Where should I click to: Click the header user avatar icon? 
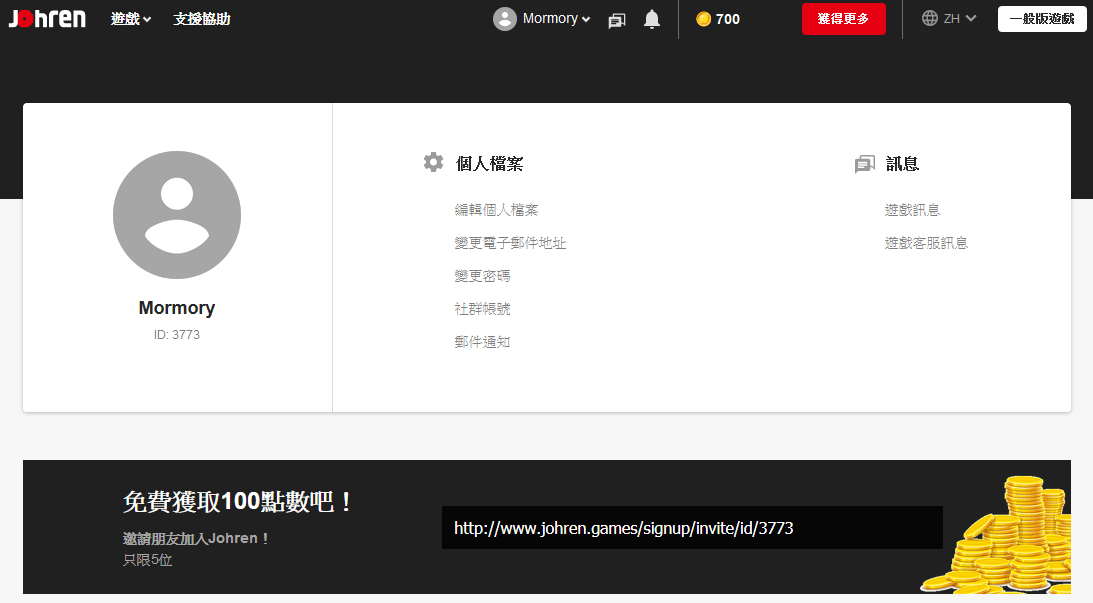click(505, 19)
